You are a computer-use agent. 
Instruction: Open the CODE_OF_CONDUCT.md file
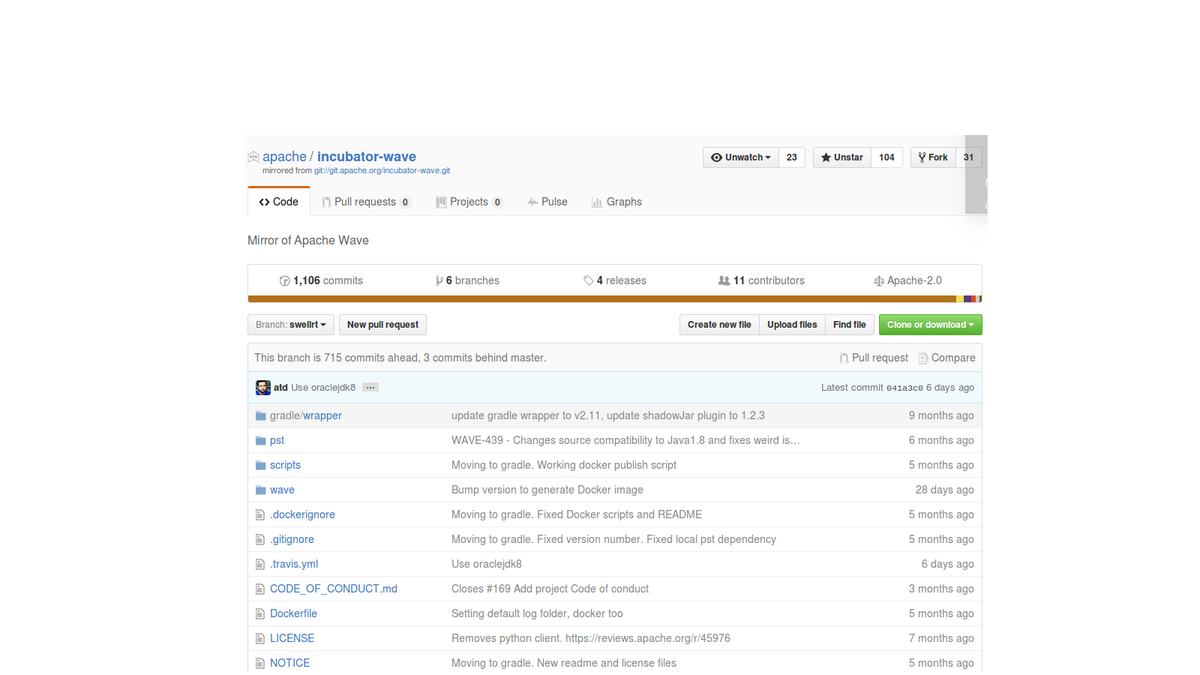point(333,589)
